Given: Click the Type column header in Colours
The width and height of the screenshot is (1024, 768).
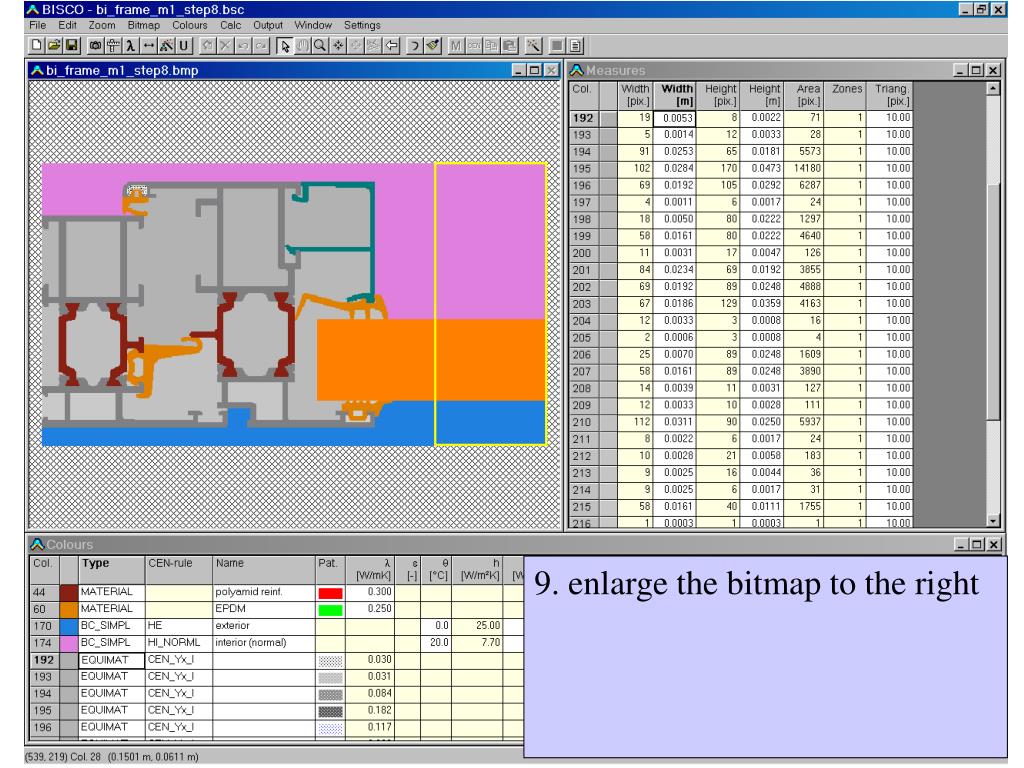Looking at the screenshot, I should pyautogui.click(x=111, y=570).
